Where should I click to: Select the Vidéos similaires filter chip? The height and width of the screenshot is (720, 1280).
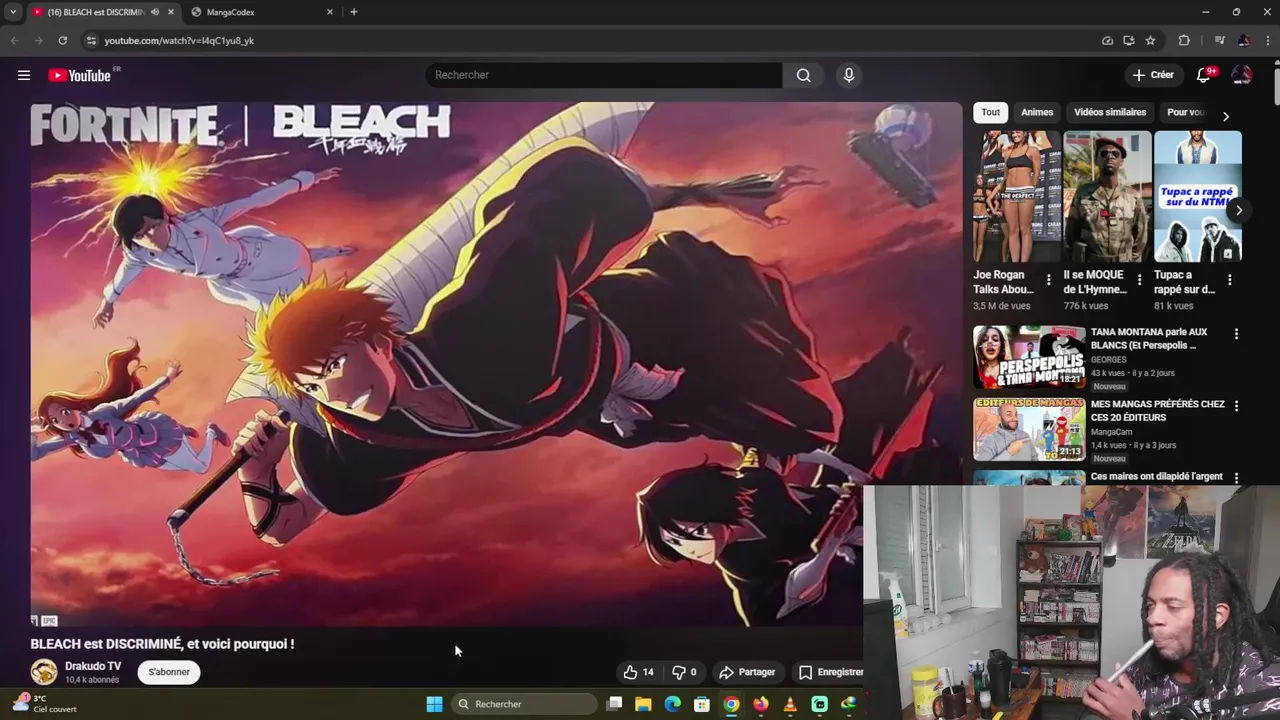(1110, 112)
